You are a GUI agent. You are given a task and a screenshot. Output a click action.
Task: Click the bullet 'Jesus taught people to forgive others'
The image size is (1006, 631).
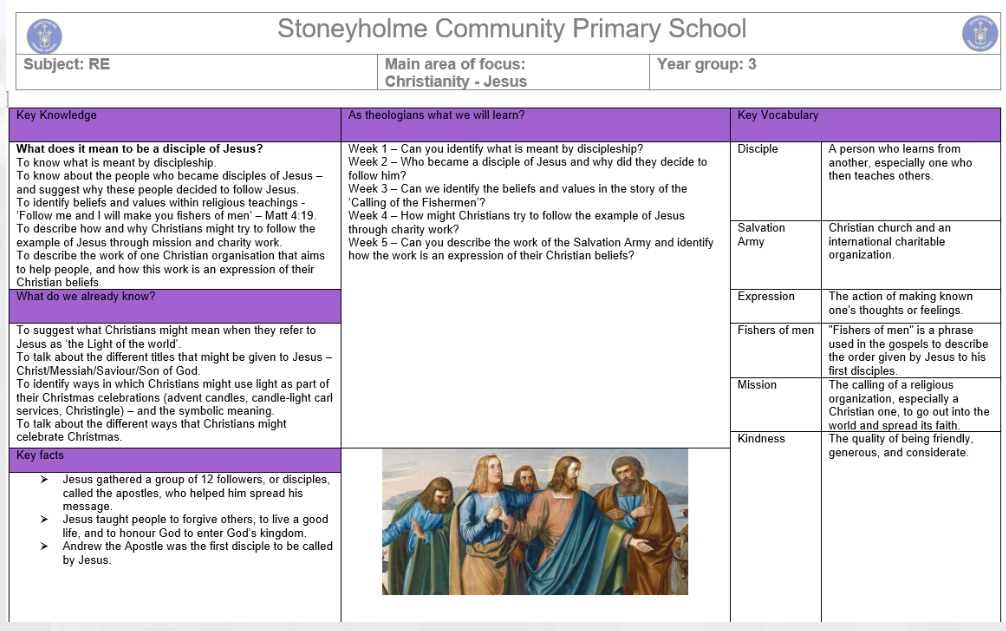195,526
